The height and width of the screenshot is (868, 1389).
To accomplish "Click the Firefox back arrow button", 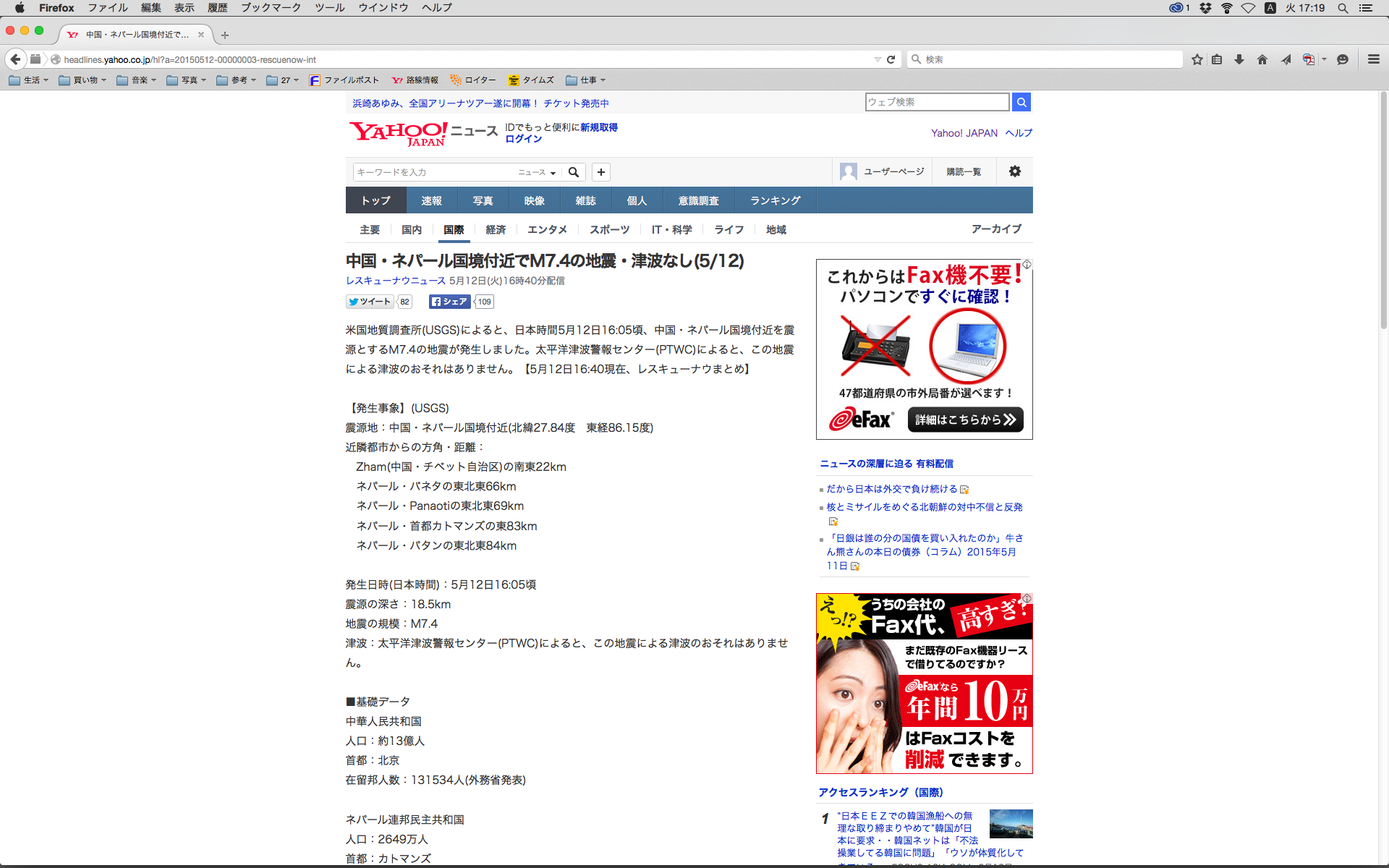I will (15, 59).
